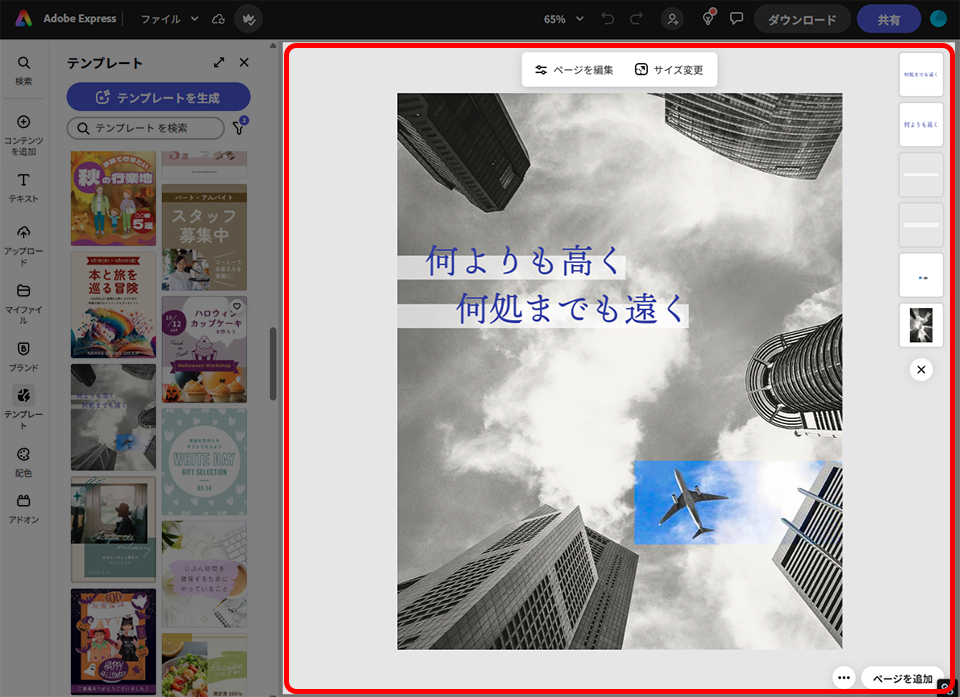Click the ダウンロード button

[x=802, y=19]
